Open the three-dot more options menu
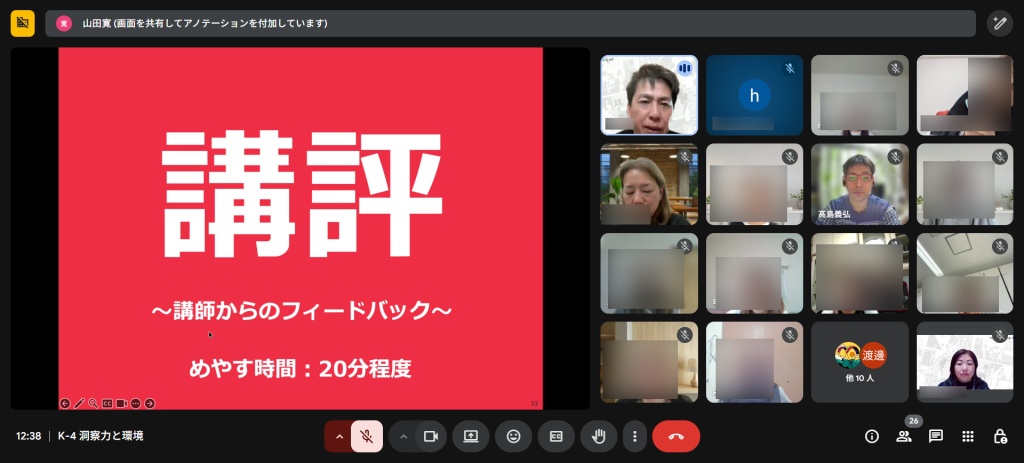This screenshot has height=463, width=1024. tap(634, 436)
